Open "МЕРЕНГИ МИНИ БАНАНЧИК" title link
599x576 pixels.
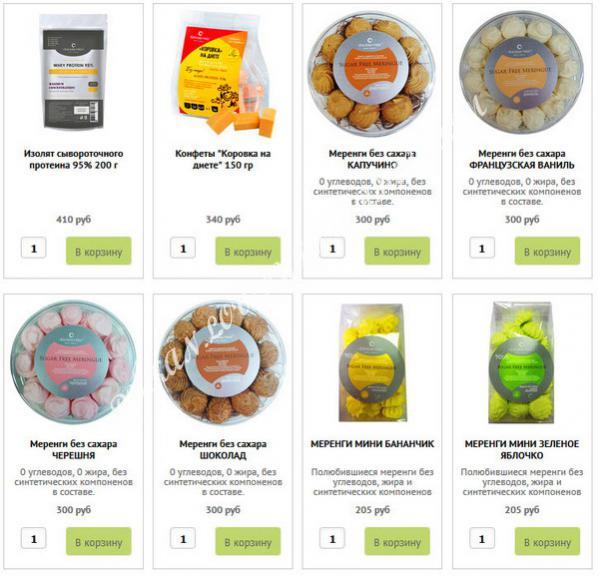point(372,444)
